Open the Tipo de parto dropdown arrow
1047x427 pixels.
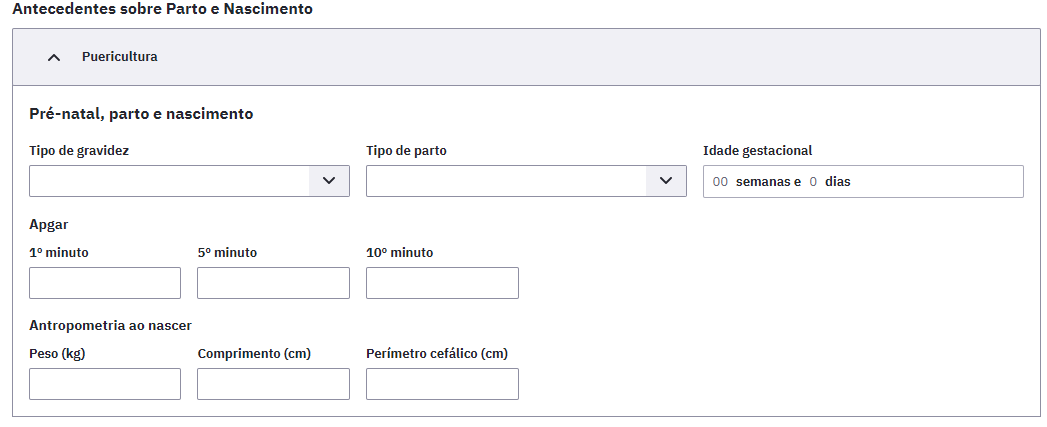point(666,181)
